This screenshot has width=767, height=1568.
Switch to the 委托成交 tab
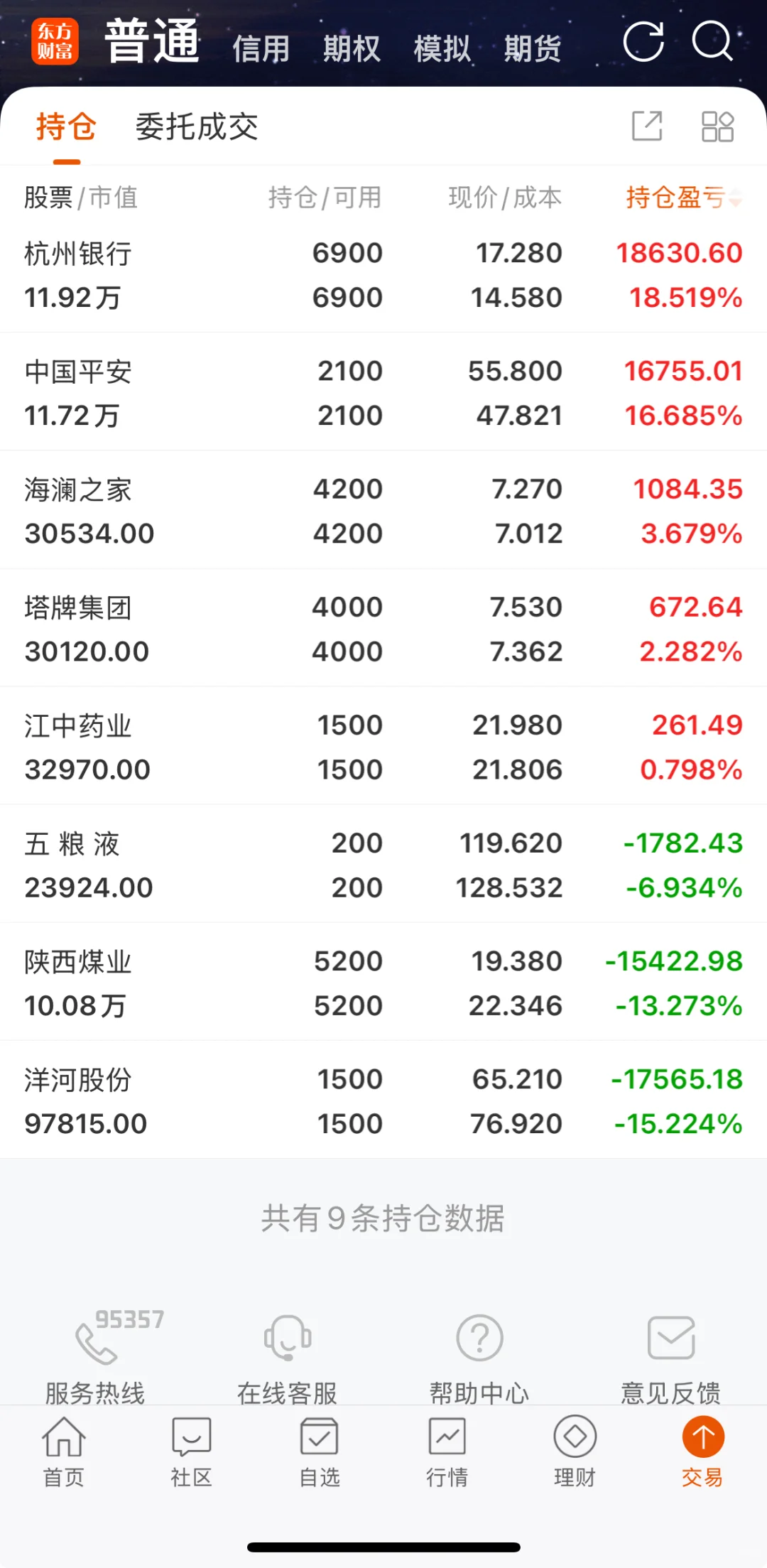(x=197, y=127)
